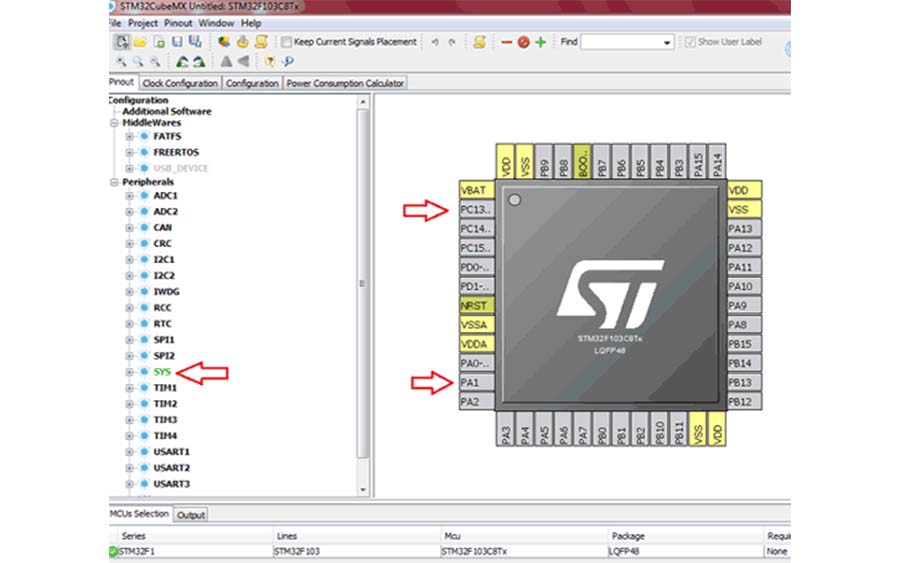The height and width of the screenshot is (563, 900).
Task: Collapse the Peripherals tree node
Action: [114, 182]
